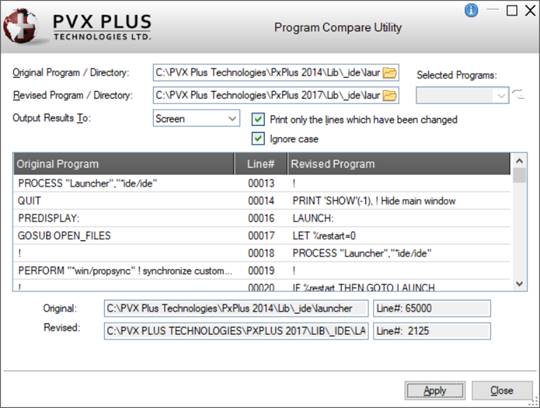Click the refresh icon beside Selected Programs
This screenshot has width=540, height=408.
[x=518, y=94]
